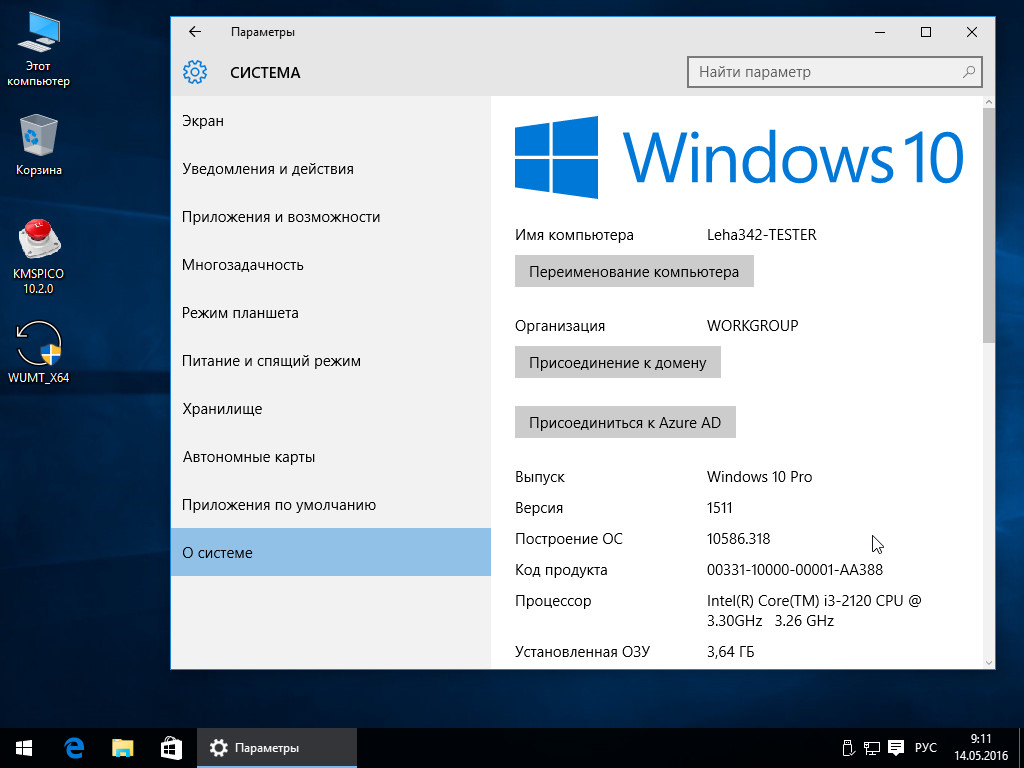The image size is (1024, 768).
Task: Click the network icon in system tray
Action: click(872, 748)
